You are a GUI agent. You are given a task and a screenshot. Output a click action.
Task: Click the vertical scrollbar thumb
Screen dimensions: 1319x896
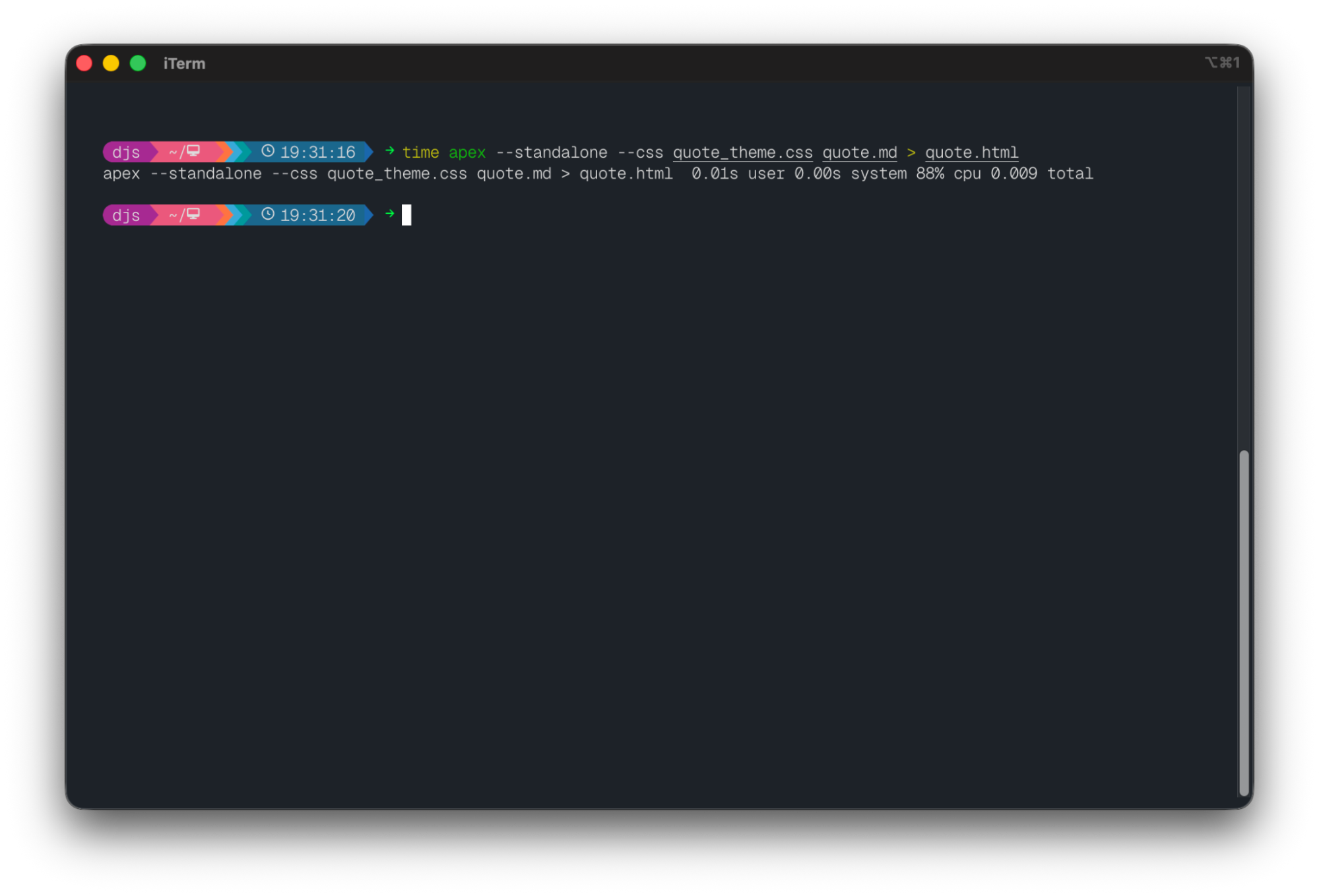(x=1244, y=622)
